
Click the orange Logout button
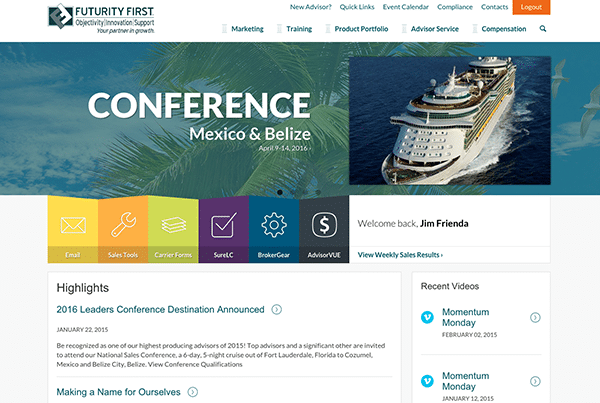(531, 7)
